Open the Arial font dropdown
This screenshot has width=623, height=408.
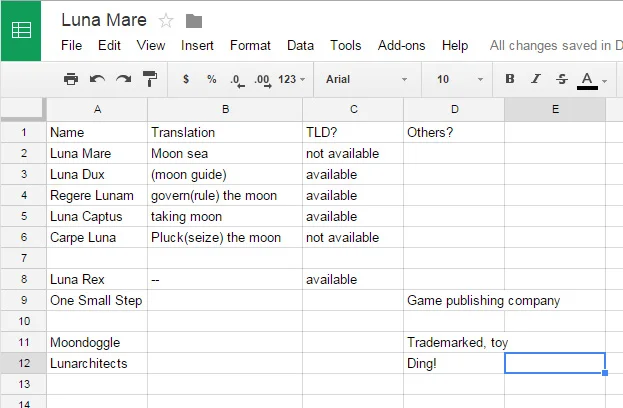tap(367, 79)
